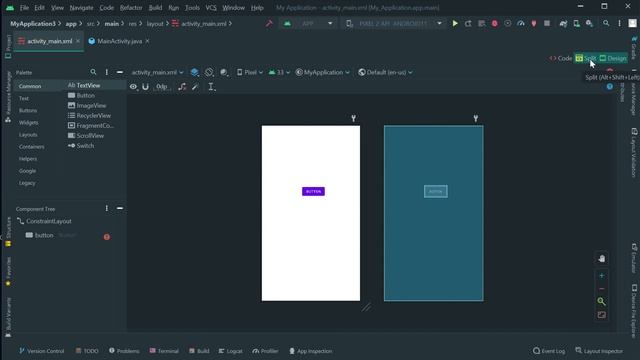640x360 pixels.
Task: Click the button outline in blueprint view
Action: 436,191
